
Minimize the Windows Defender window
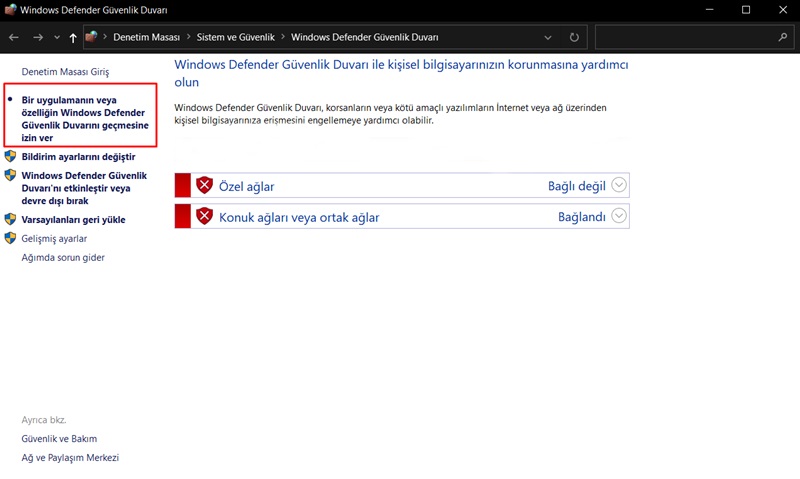click(x=708, y=10)
